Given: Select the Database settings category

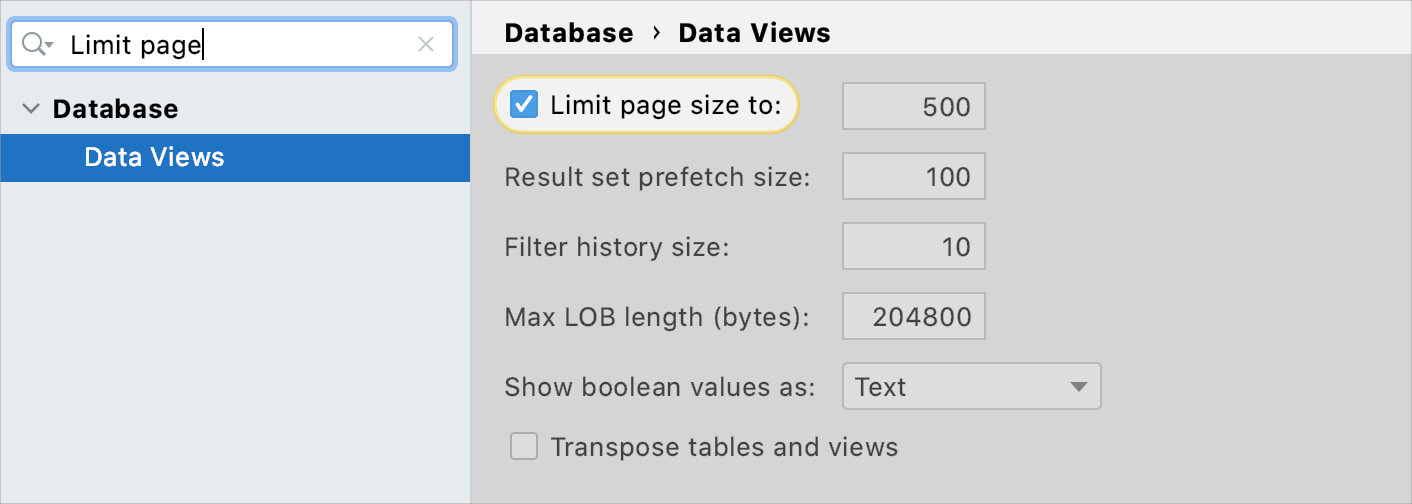Looking at the screenshot, I should pos(115,109).
